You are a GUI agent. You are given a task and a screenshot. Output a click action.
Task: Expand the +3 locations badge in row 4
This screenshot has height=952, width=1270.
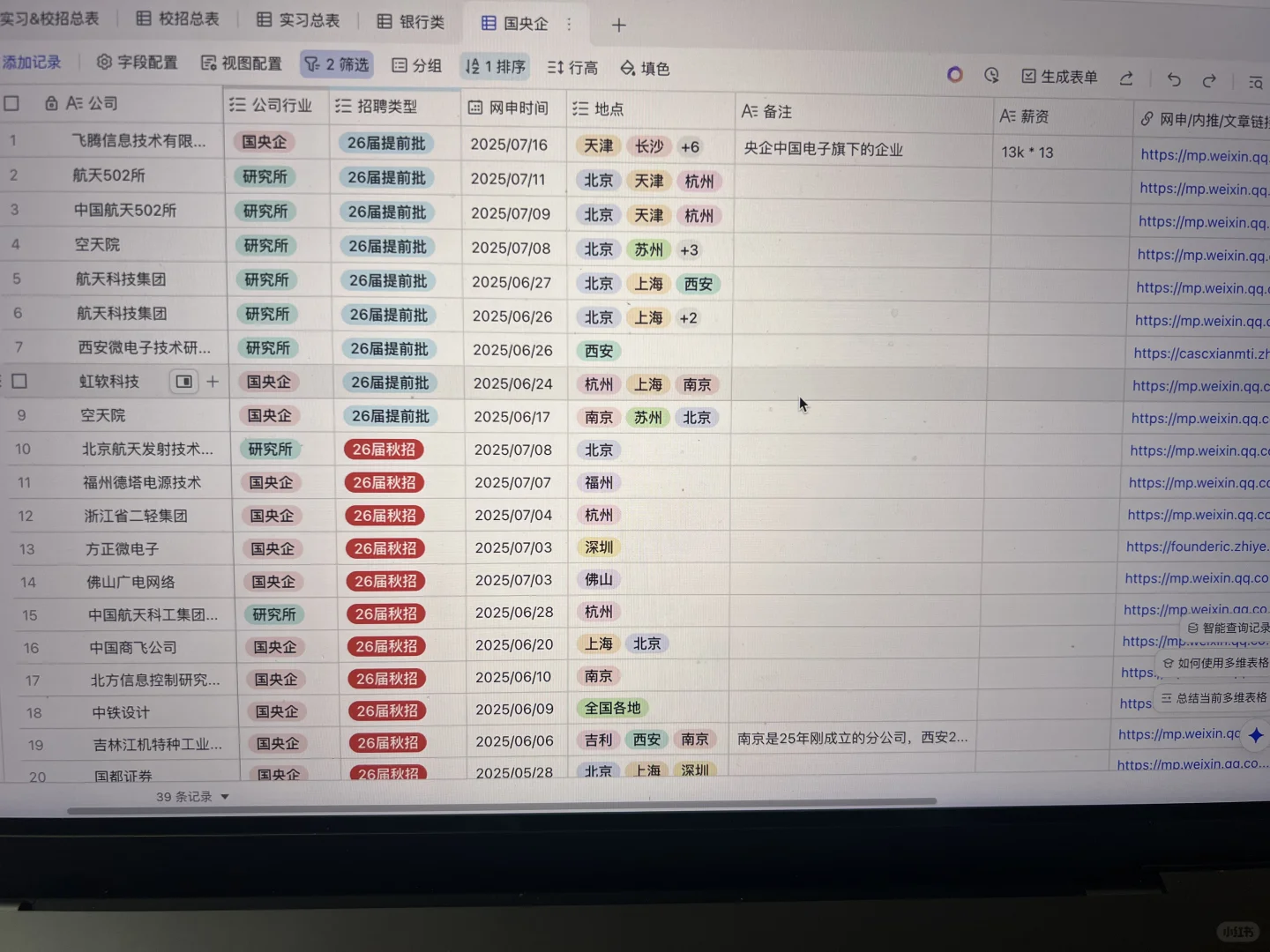pos(689,250)
